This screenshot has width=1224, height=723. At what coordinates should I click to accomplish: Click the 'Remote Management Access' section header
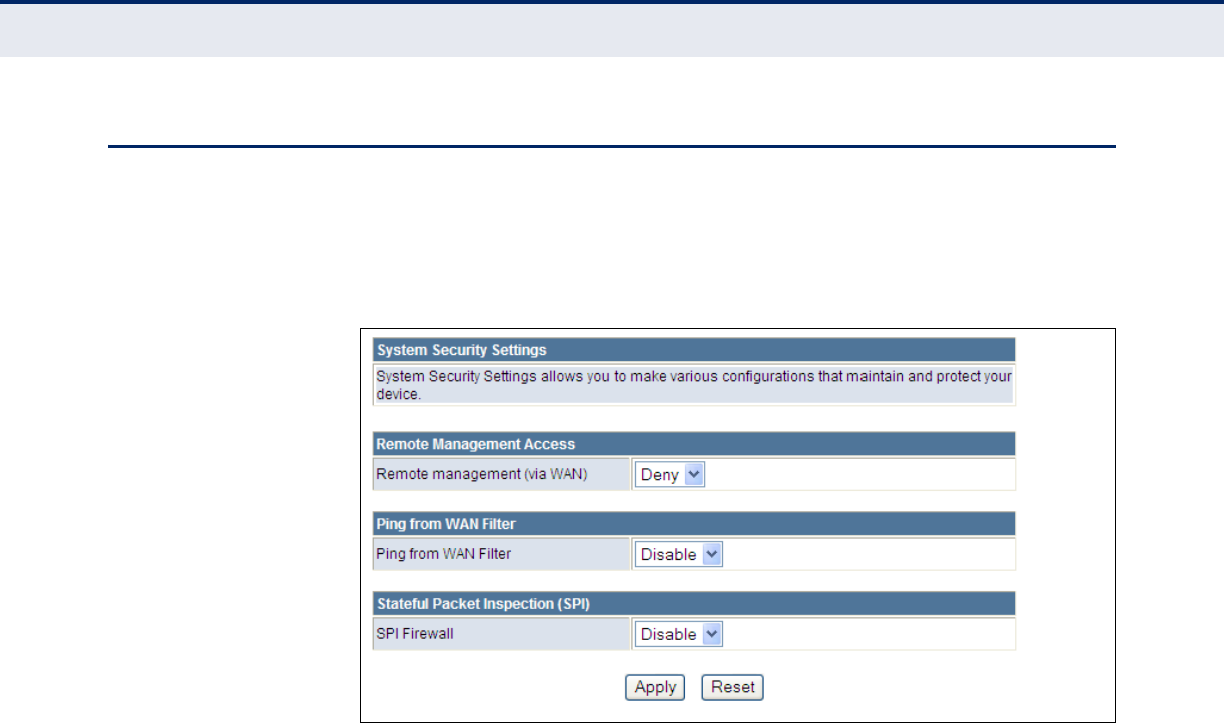click(x=694, y=444)
